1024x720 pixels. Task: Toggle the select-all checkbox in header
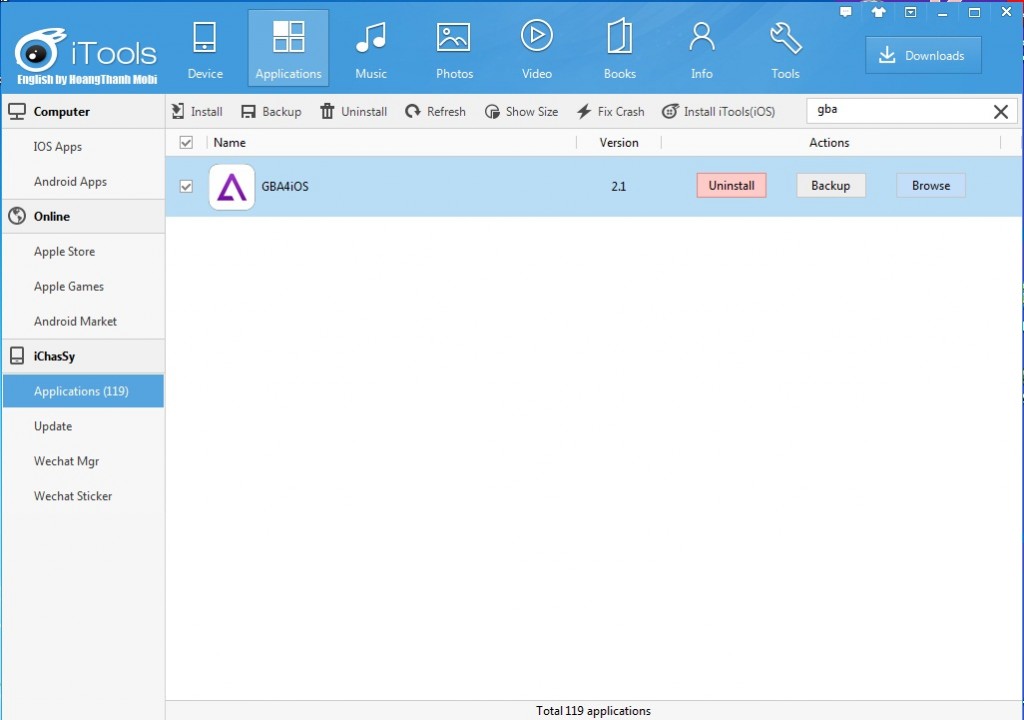click(x=186, y=142)
